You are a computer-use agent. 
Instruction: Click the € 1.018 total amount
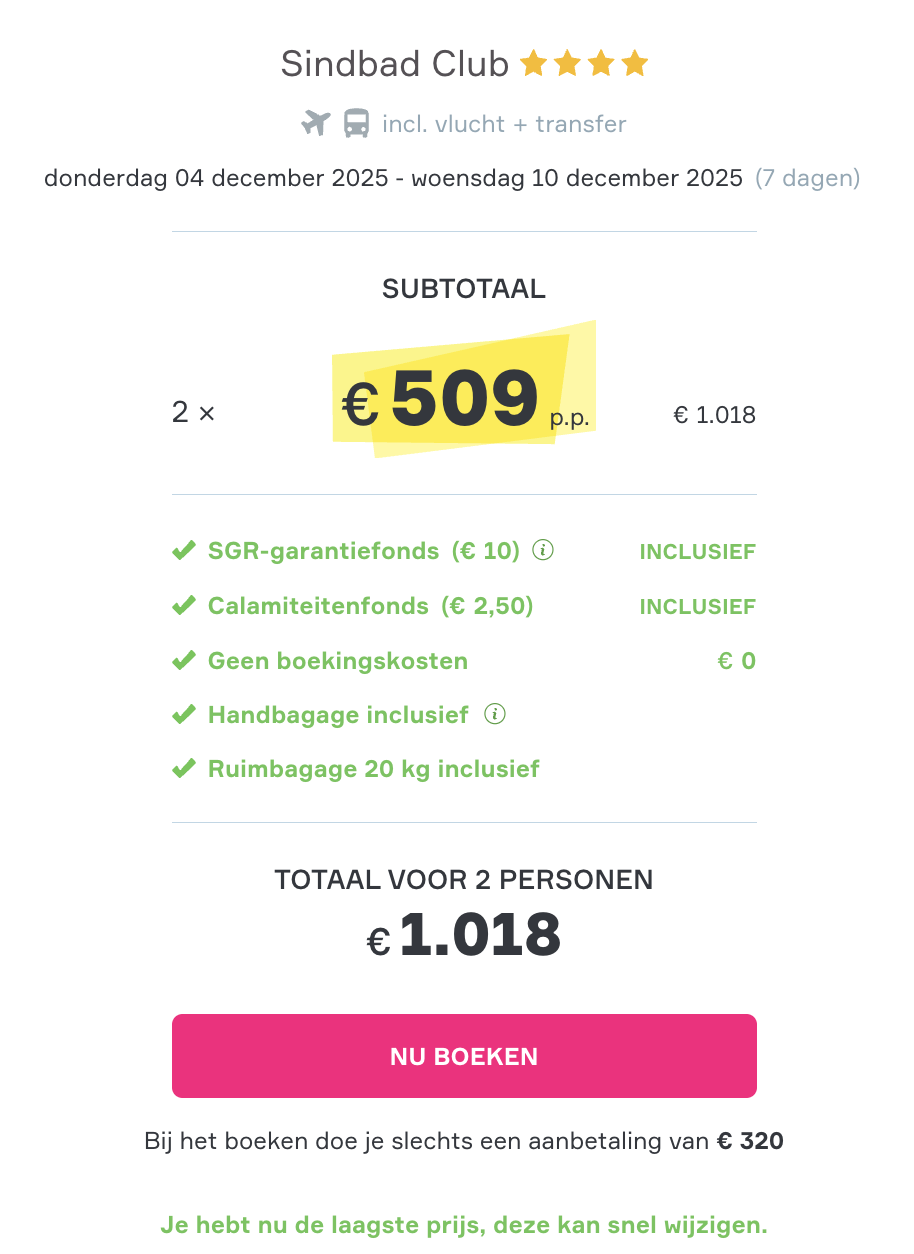pos(463,934)
